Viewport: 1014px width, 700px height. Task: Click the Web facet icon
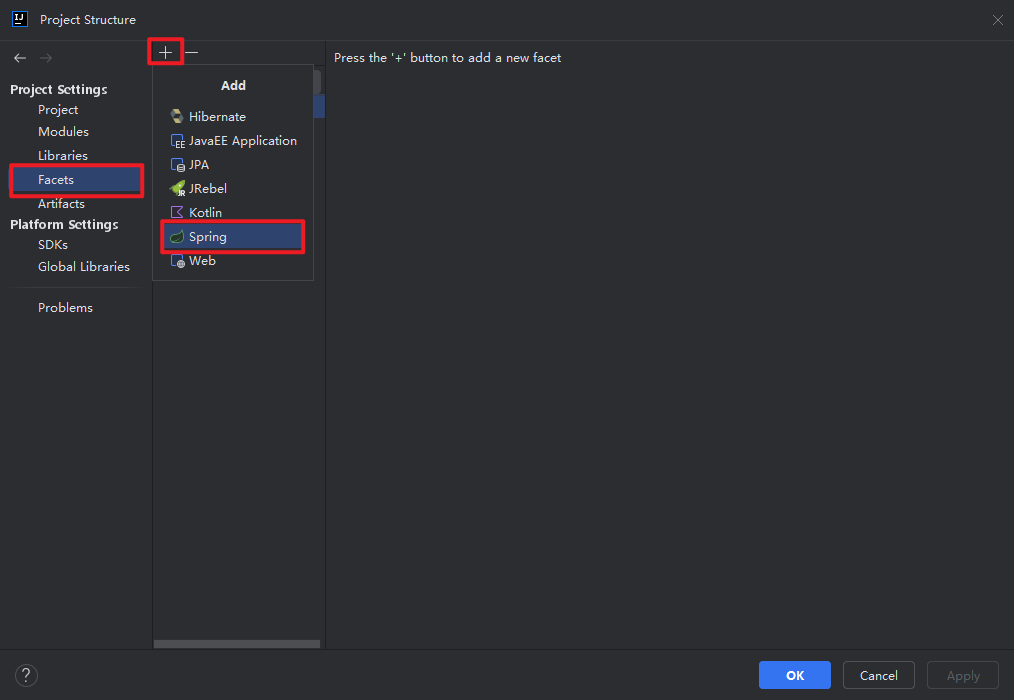point(177,261)
